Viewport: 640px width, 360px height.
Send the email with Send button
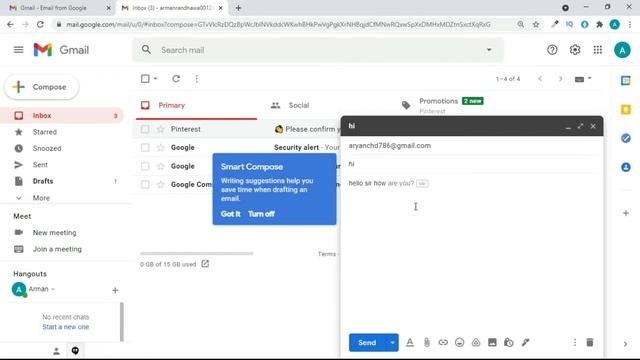click(367, 342)
